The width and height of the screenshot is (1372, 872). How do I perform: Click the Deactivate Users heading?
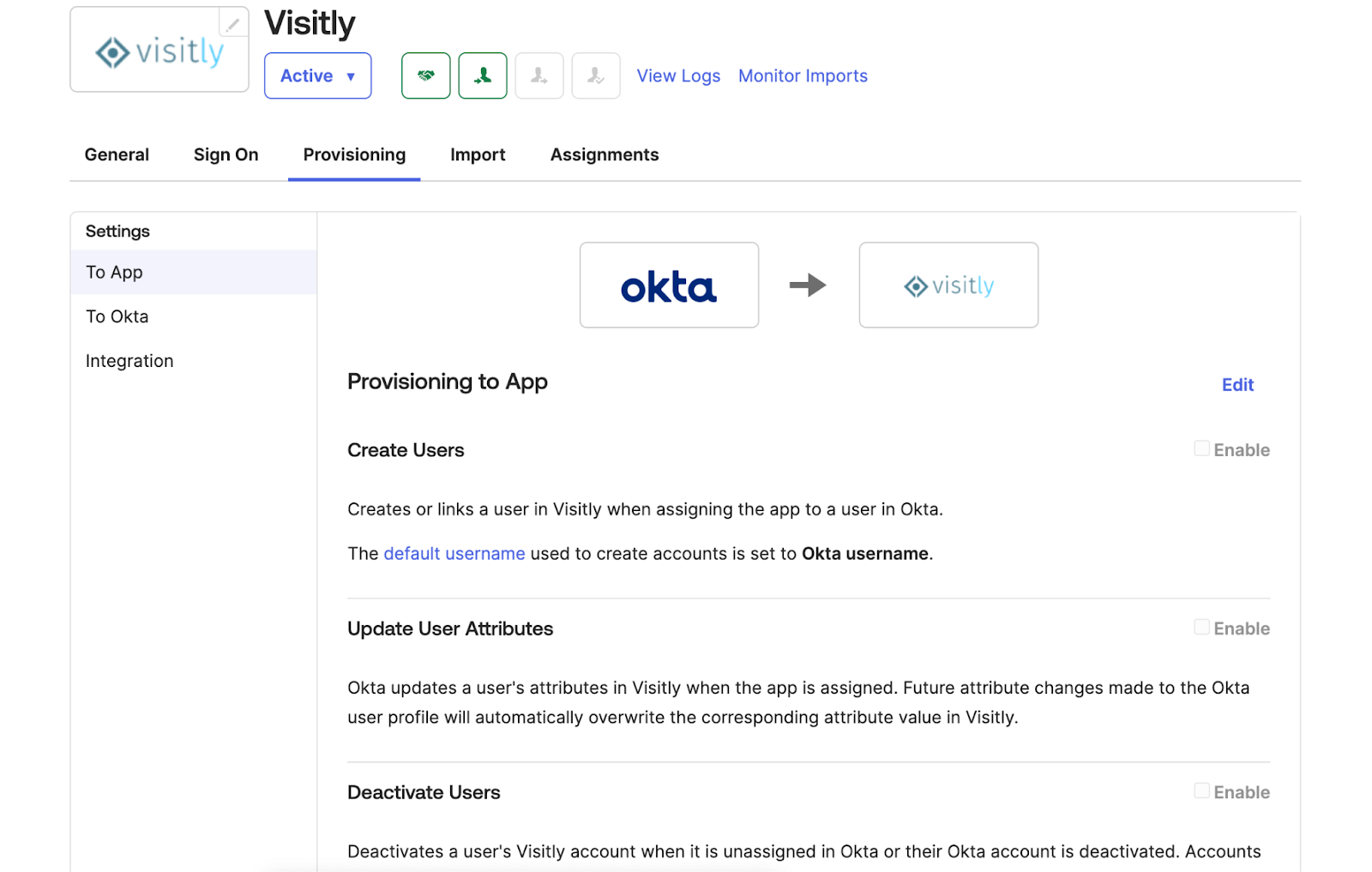424,792
